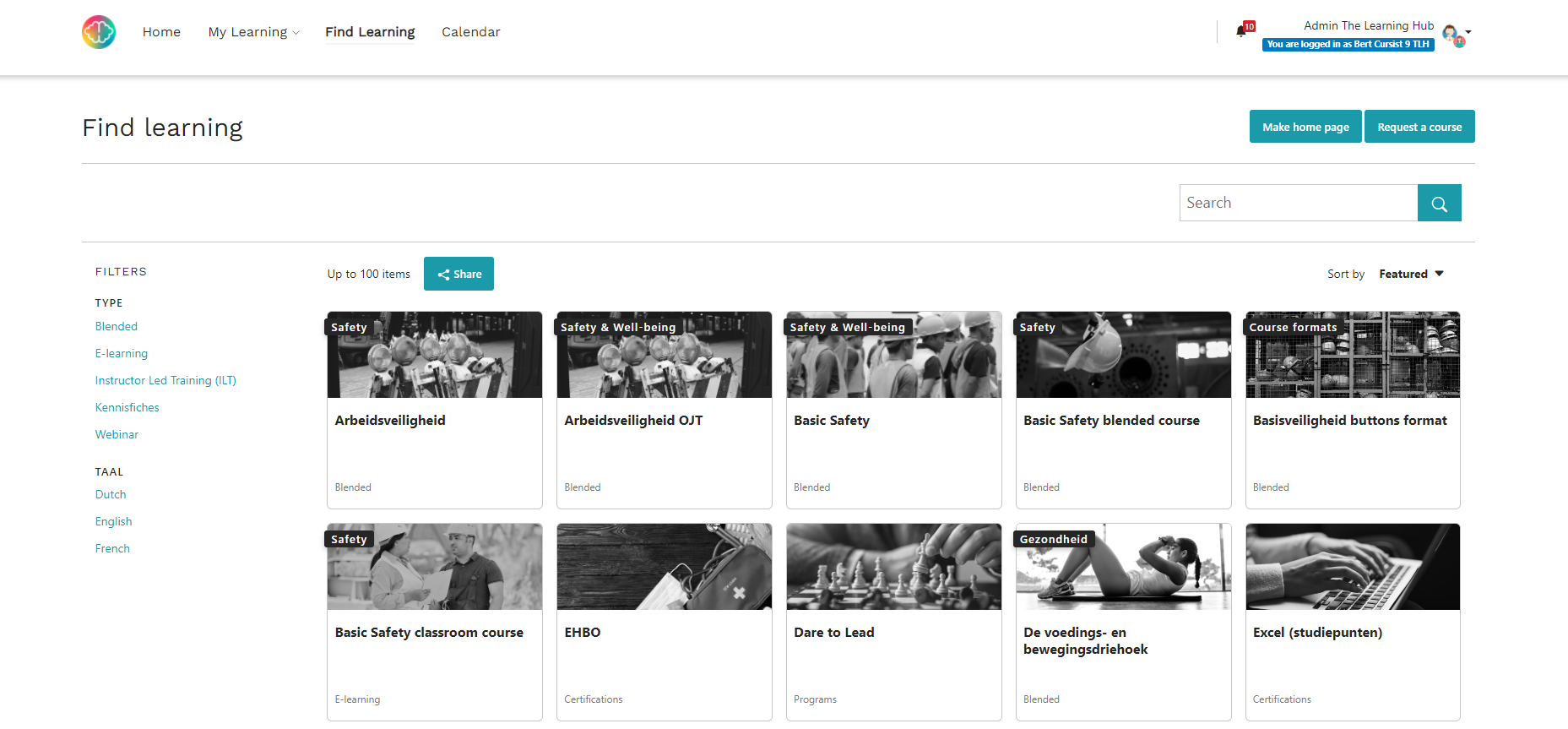Click the Learning Hub brain logo

point(99,32)
